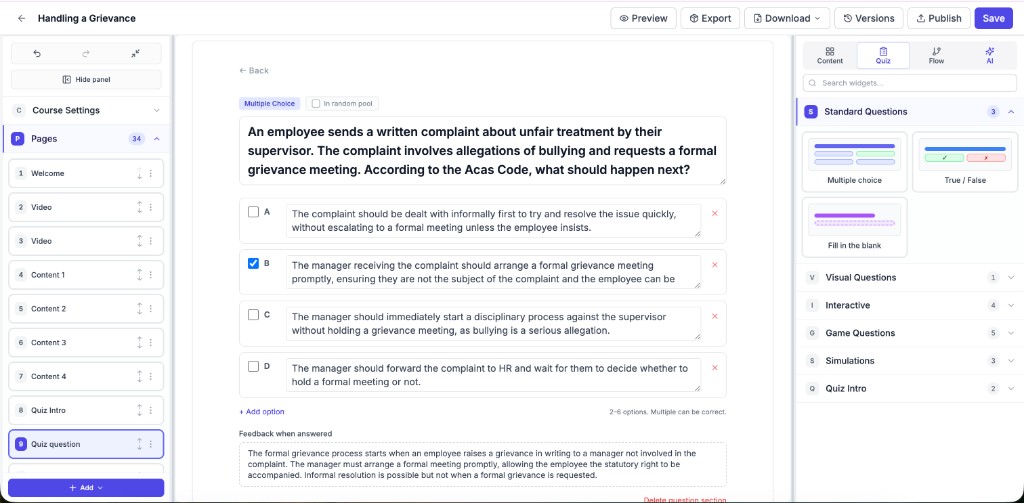Screen dimensions: 1024x503
Task: Go back using the top-left arrow
Action: (x=22, y=18)
